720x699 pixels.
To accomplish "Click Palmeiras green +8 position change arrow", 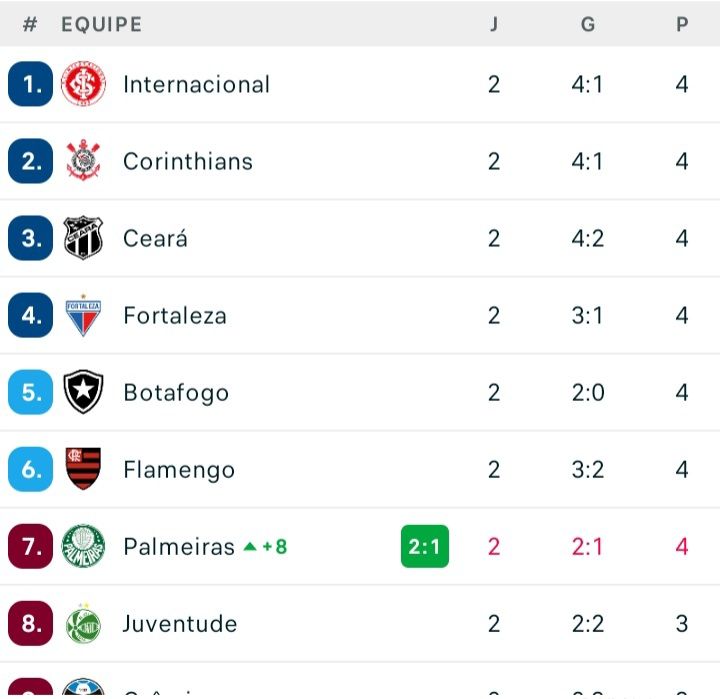I will 251,547.
